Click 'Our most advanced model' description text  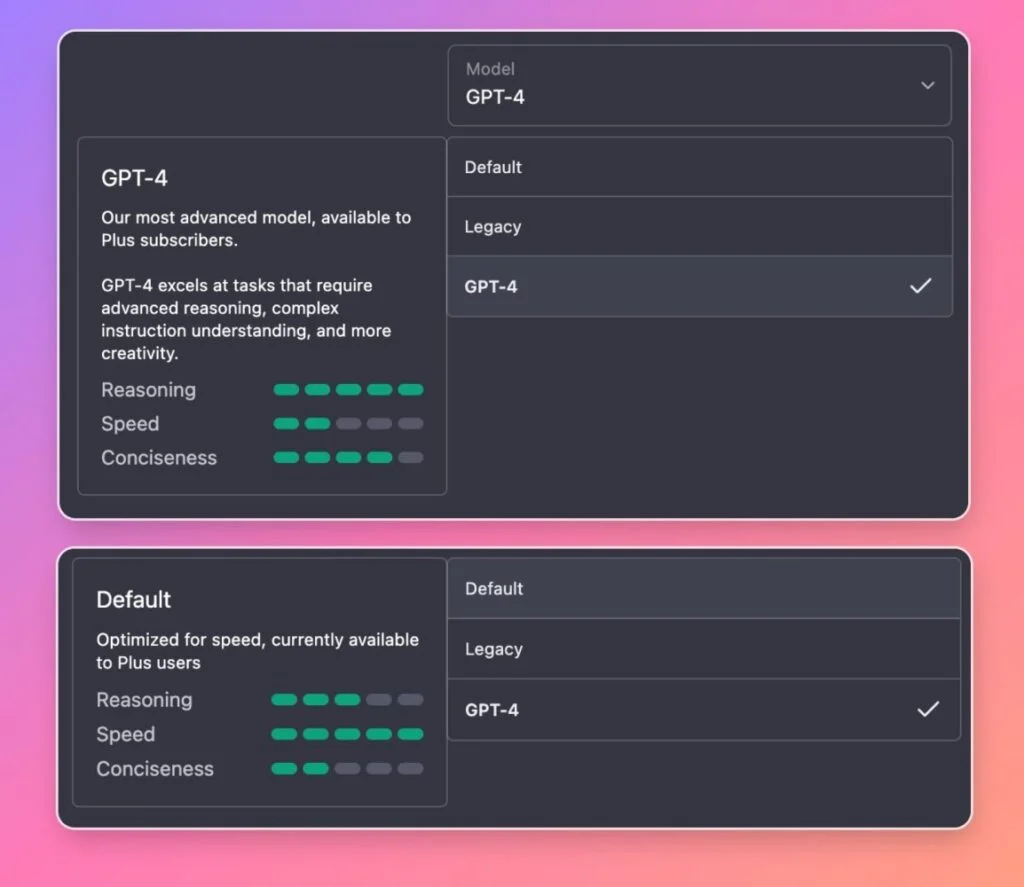tap(256, 229)
